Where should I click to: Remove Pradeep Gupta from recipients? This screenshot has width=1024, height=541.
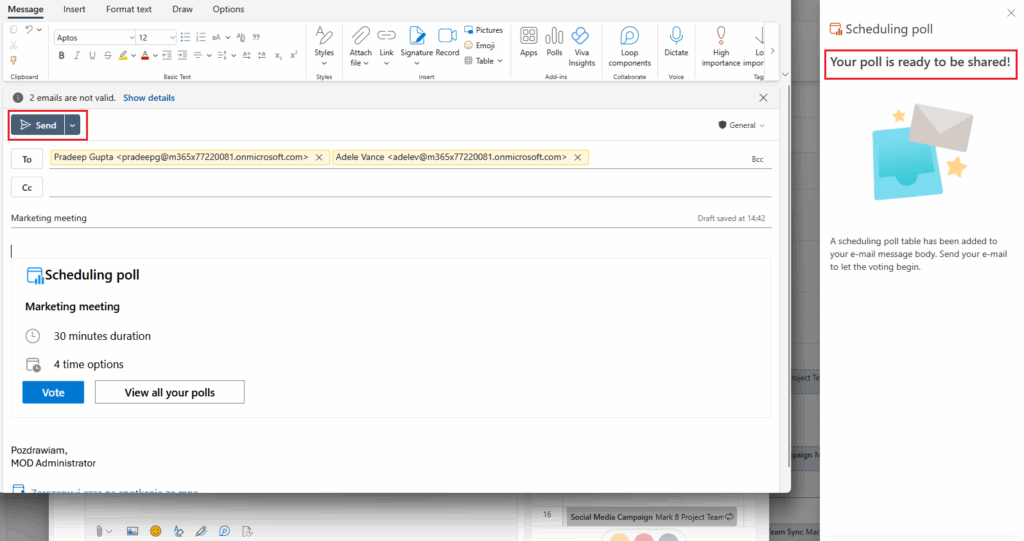pos(319,157)
